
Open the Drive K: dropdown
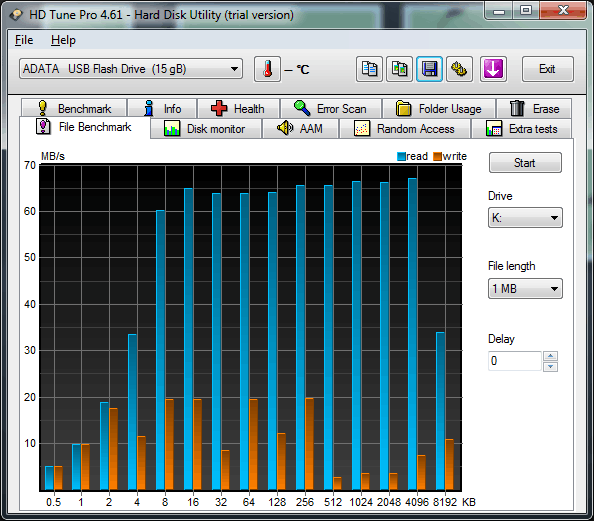(x=525, y=217)
